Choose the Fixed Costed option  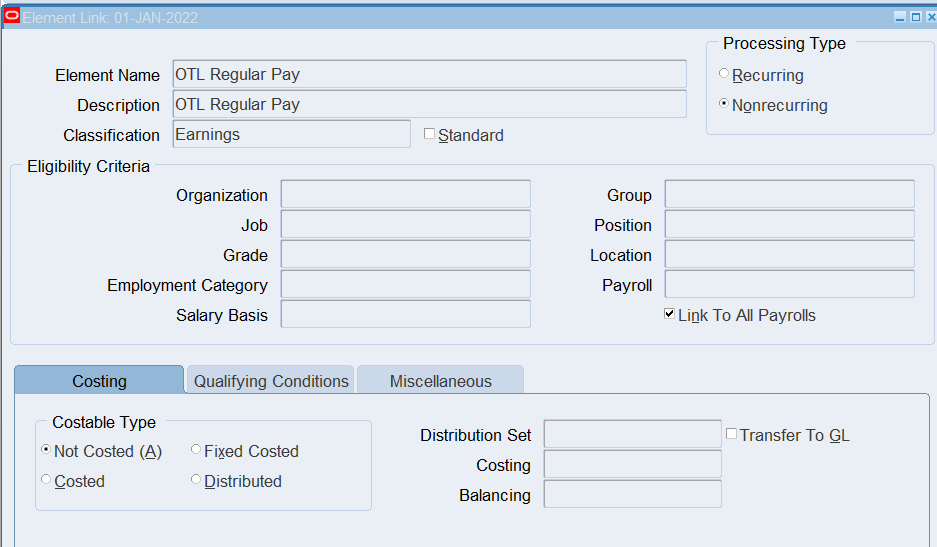pos(196,450)
